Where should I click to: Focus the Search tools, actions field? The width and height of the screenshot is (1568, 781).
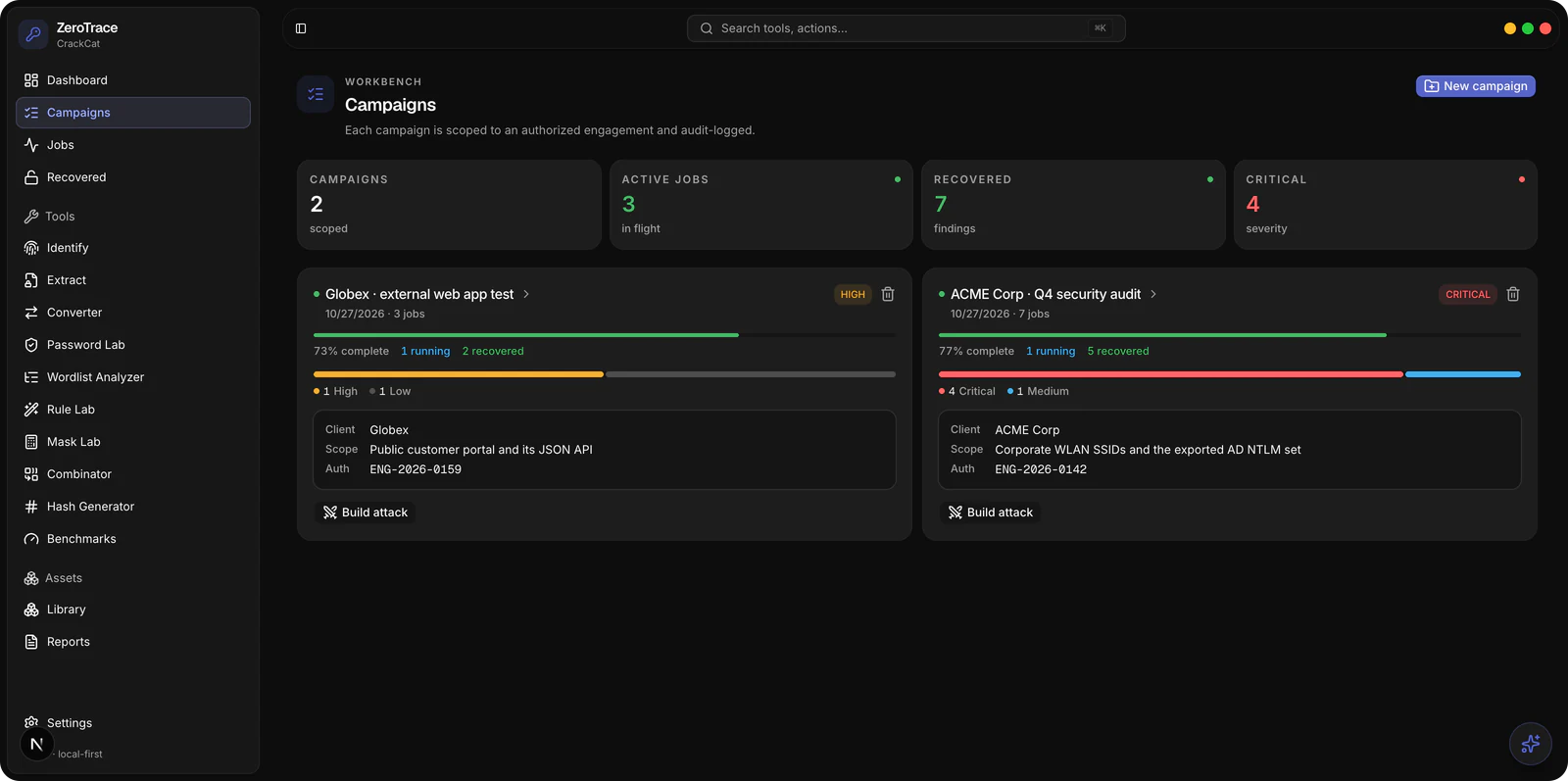[906, 28]
